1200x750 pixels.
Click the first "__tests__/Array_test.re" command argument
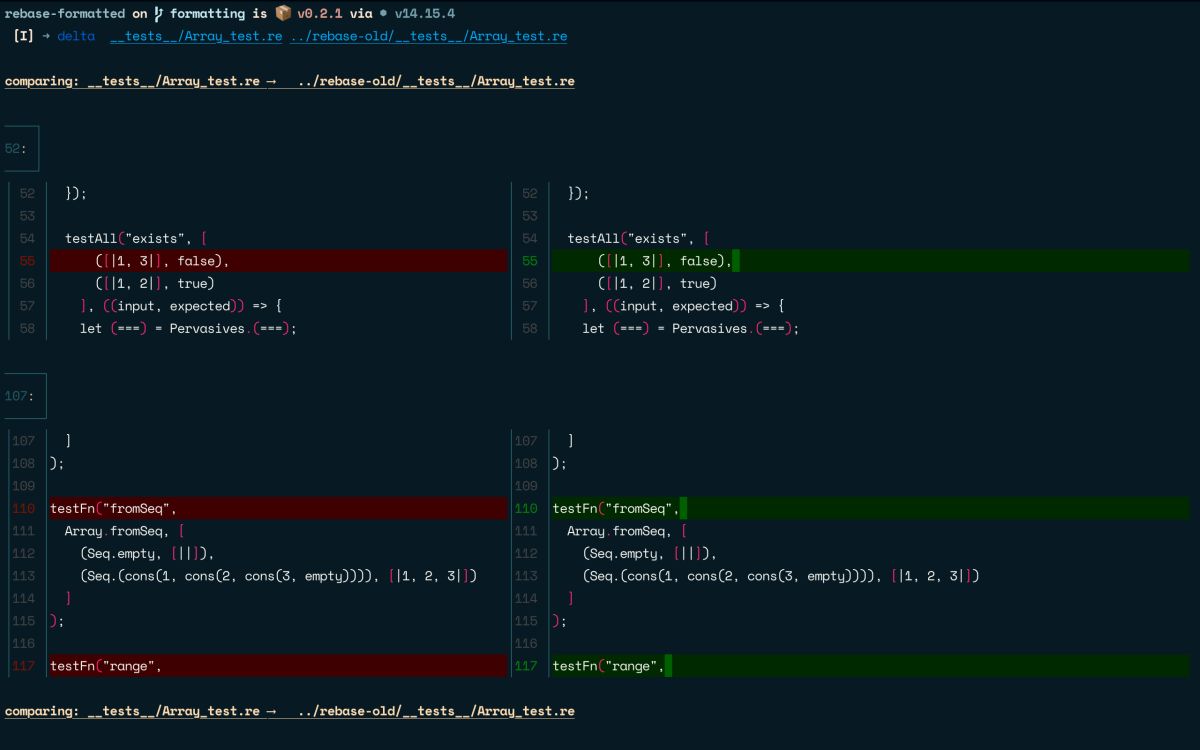pos(196,36)
